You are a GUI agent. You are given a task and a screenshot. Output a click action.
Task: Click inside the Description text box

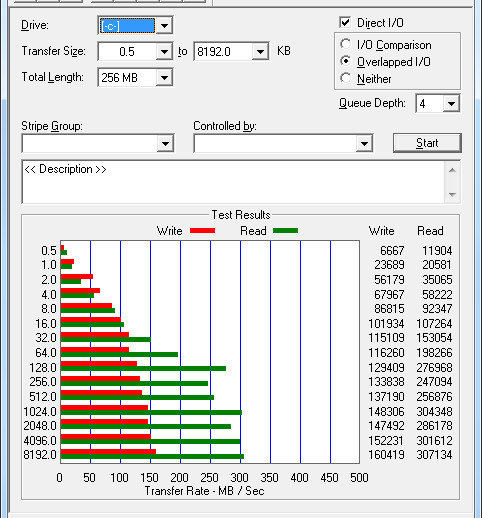pyautogui.click(x=233, y=182)
